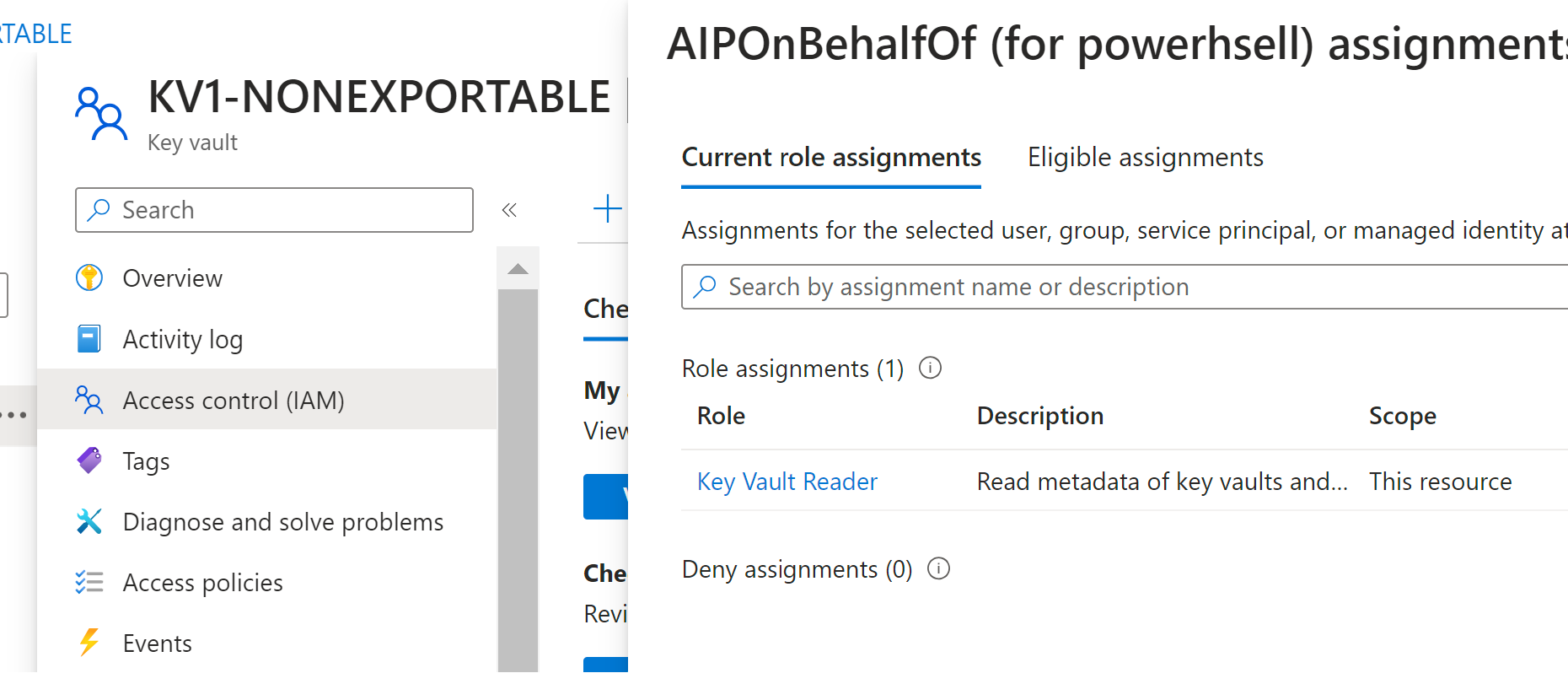Click the Activity log book icon
This screenshot has width=1568, height=673.
(89, 339)
